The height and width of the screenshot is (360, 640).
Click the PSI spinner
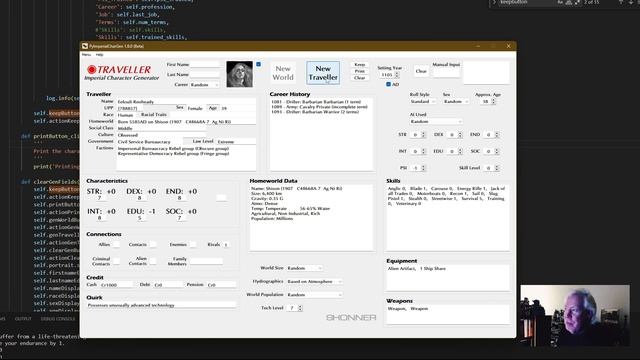[x=418, y=168]
